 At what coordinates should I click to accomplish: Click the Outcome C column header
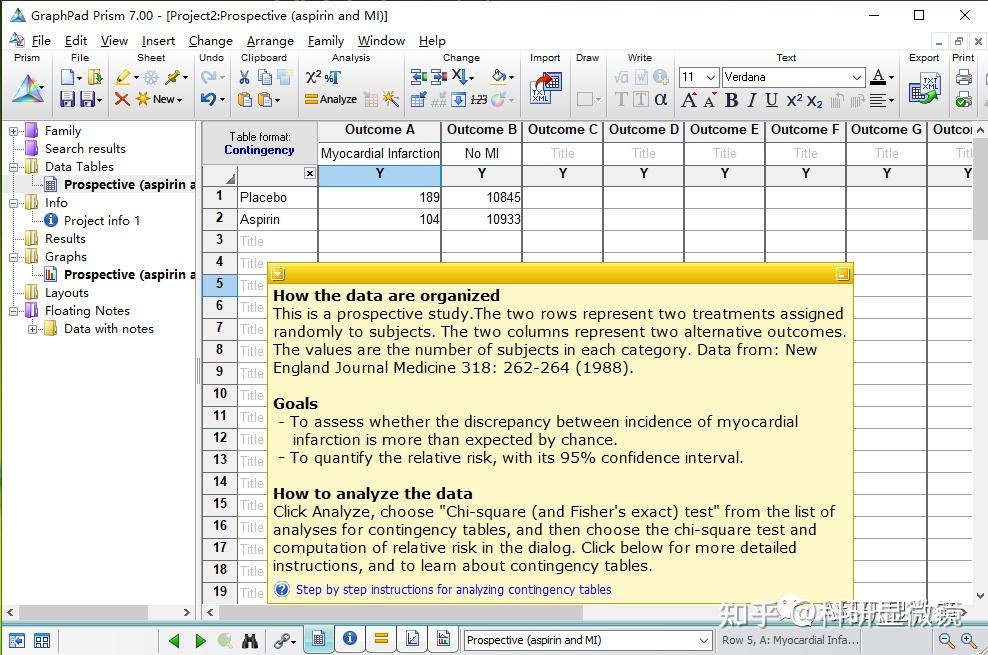562,130
